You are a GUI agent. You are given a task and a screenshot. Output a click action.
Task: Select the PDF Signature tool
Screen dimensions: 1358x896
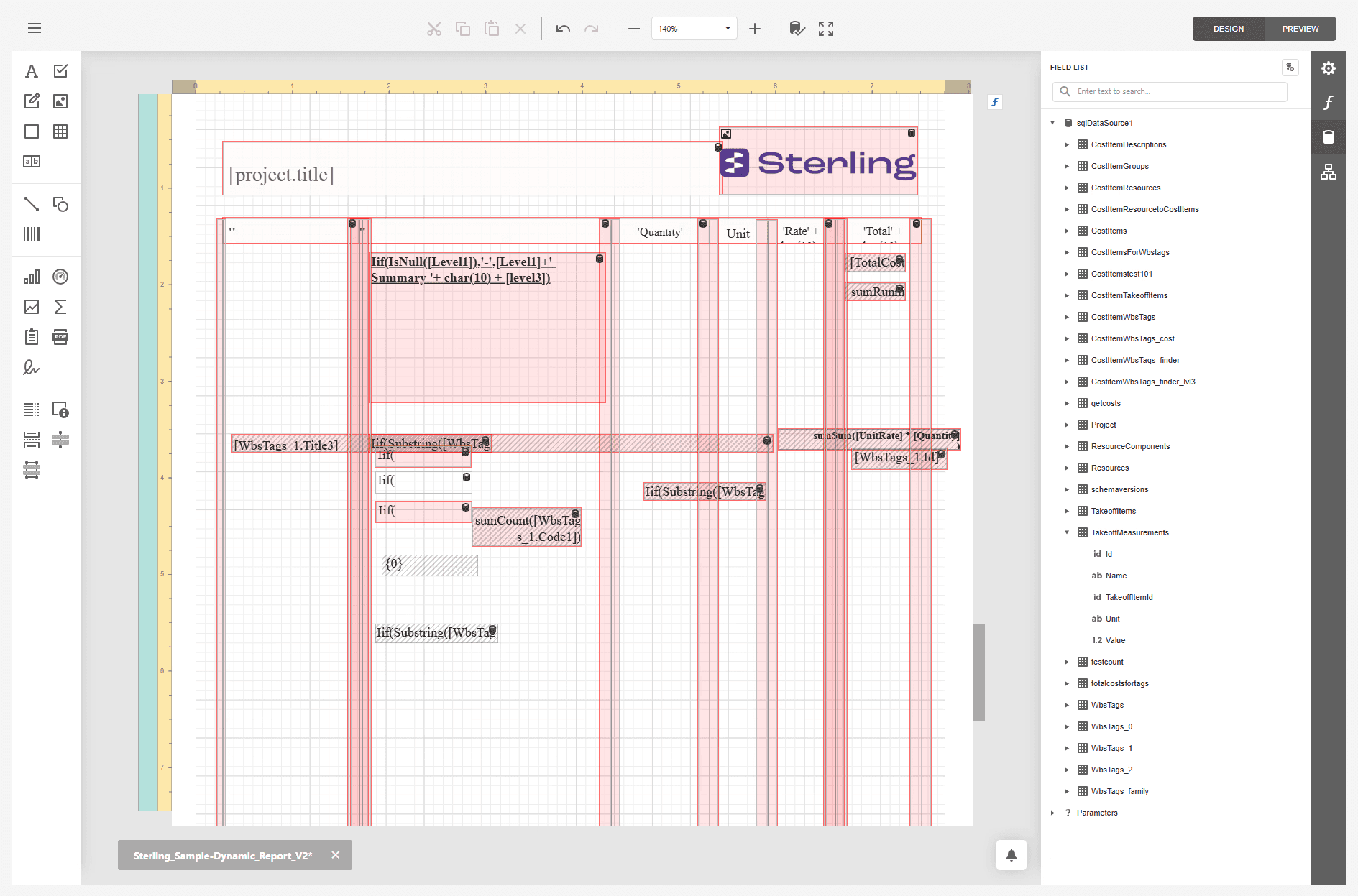click(32, 367)
